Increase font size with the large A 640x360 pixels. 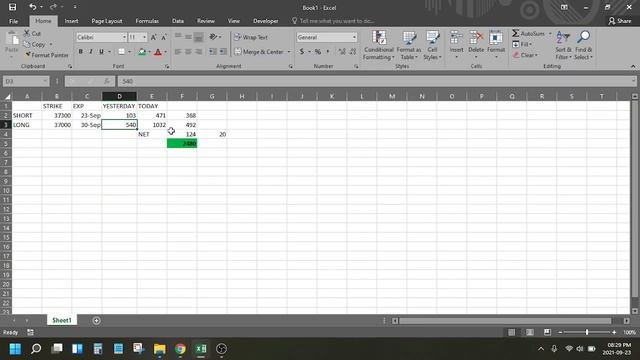point(153,37)
